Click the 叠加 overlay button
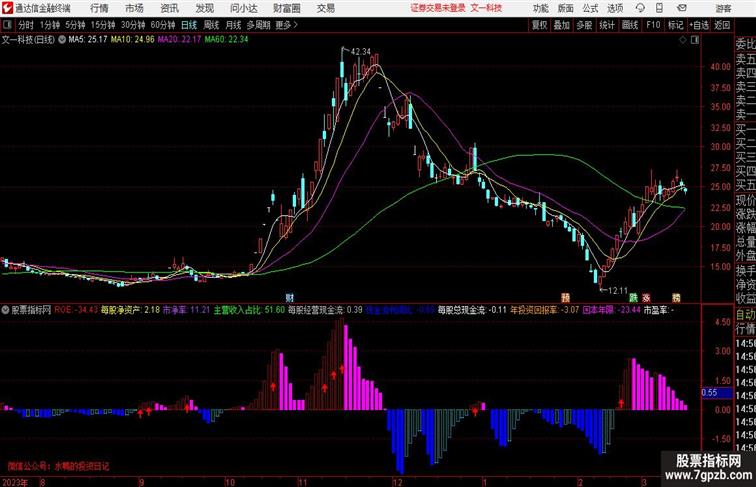756x487 pixels. coord(562,25)
